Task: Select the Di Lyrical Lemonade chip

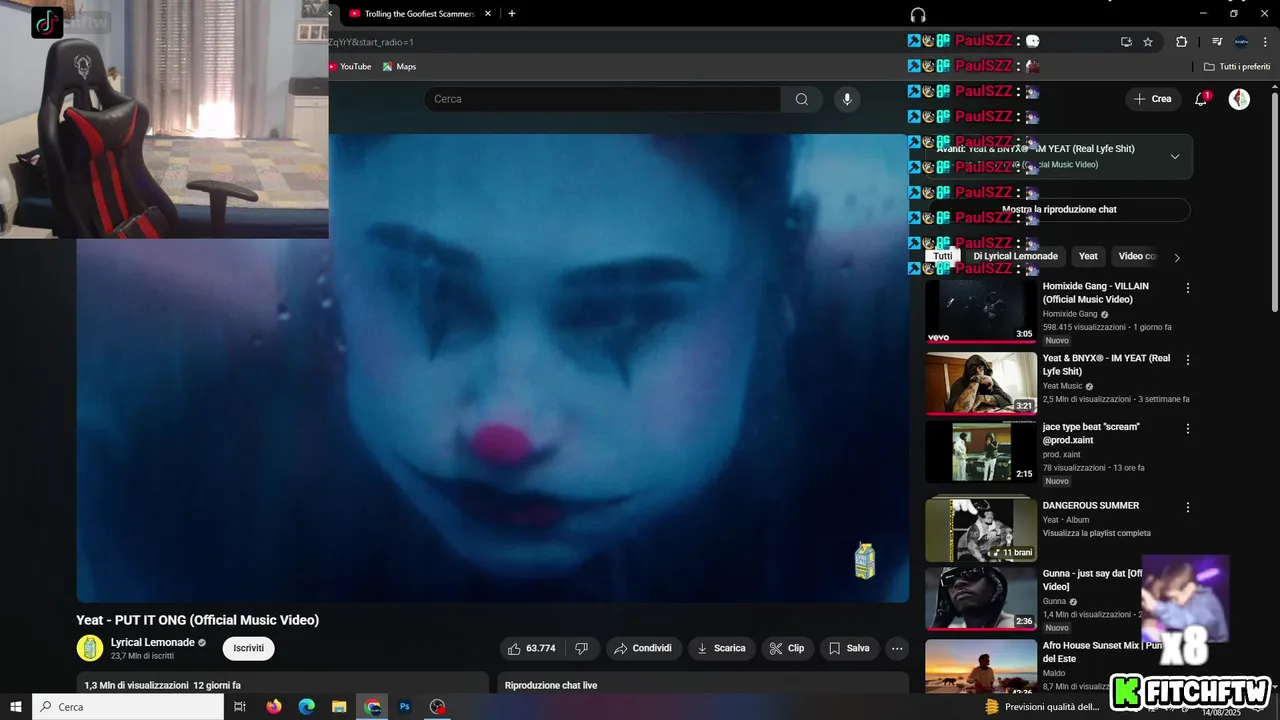Action: coord(1015,256)
